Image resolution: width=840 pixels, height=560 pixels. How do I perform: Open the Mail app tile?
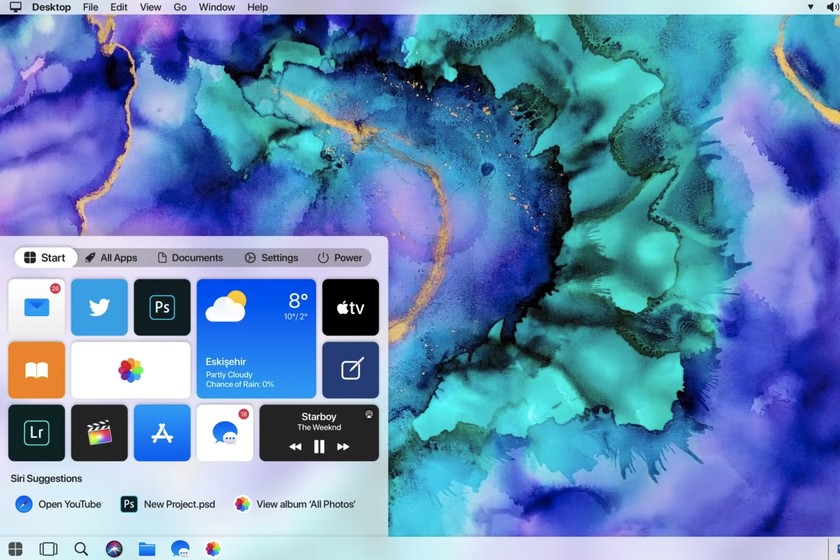37,307
